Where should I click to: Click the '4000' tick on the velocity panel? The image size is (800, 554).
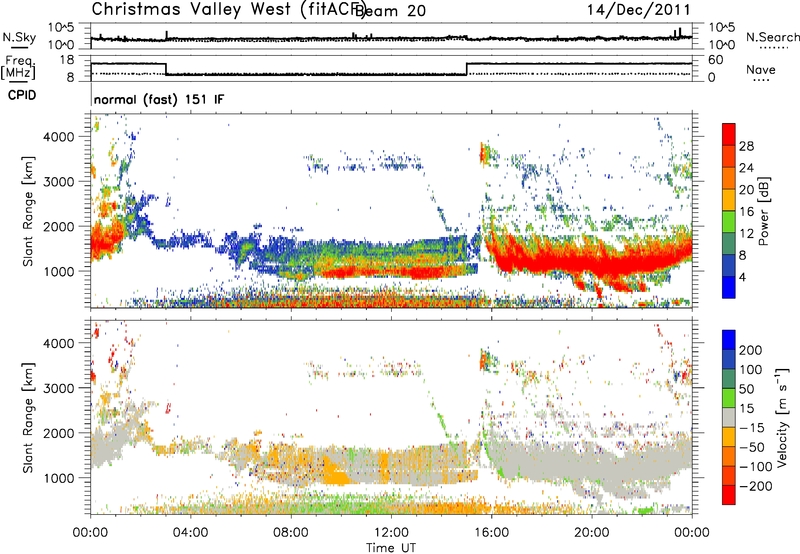click(x=58, y=343)
